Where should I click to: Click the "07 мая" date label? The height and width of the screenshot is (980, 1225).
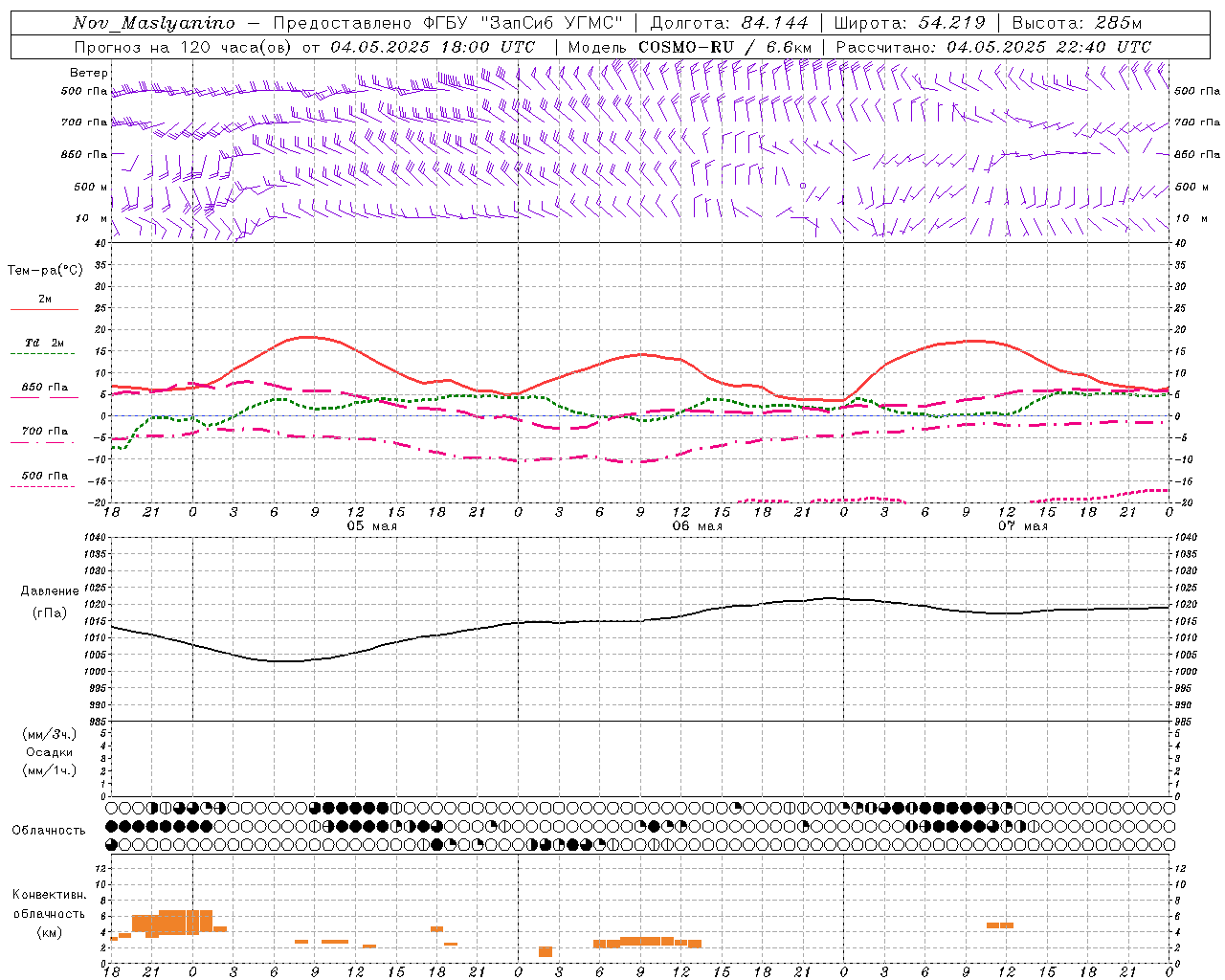1022,526
